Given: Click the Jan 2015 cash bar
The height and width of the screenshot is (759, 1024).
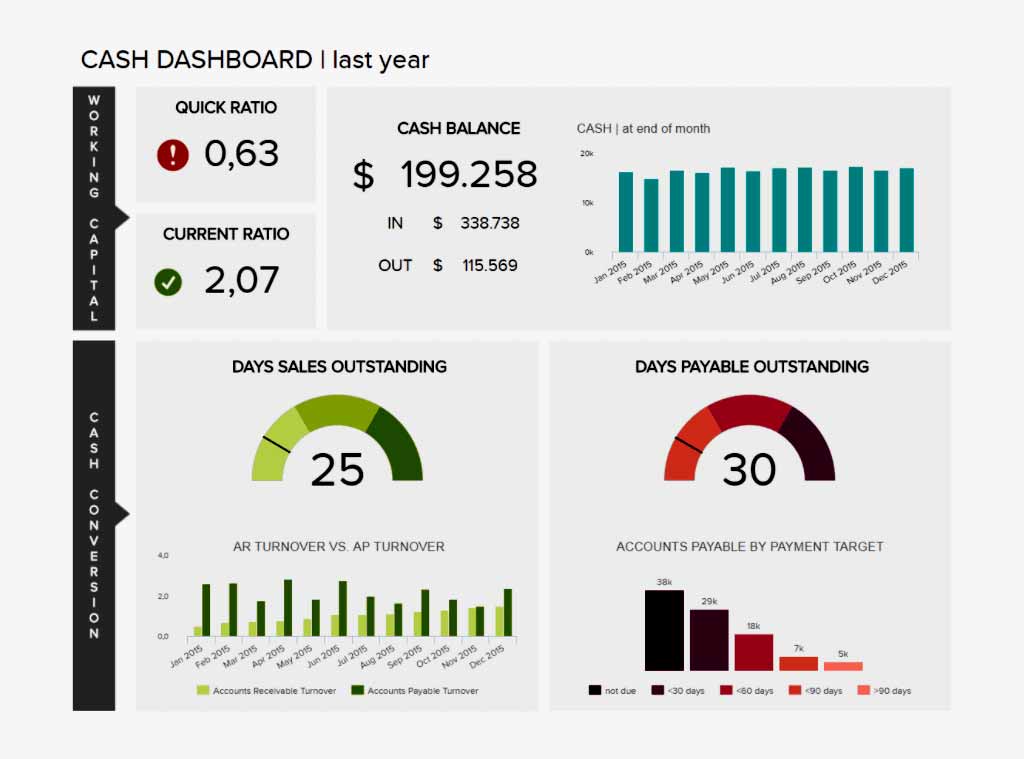Looking at the screenshot, I should point(626,212).
